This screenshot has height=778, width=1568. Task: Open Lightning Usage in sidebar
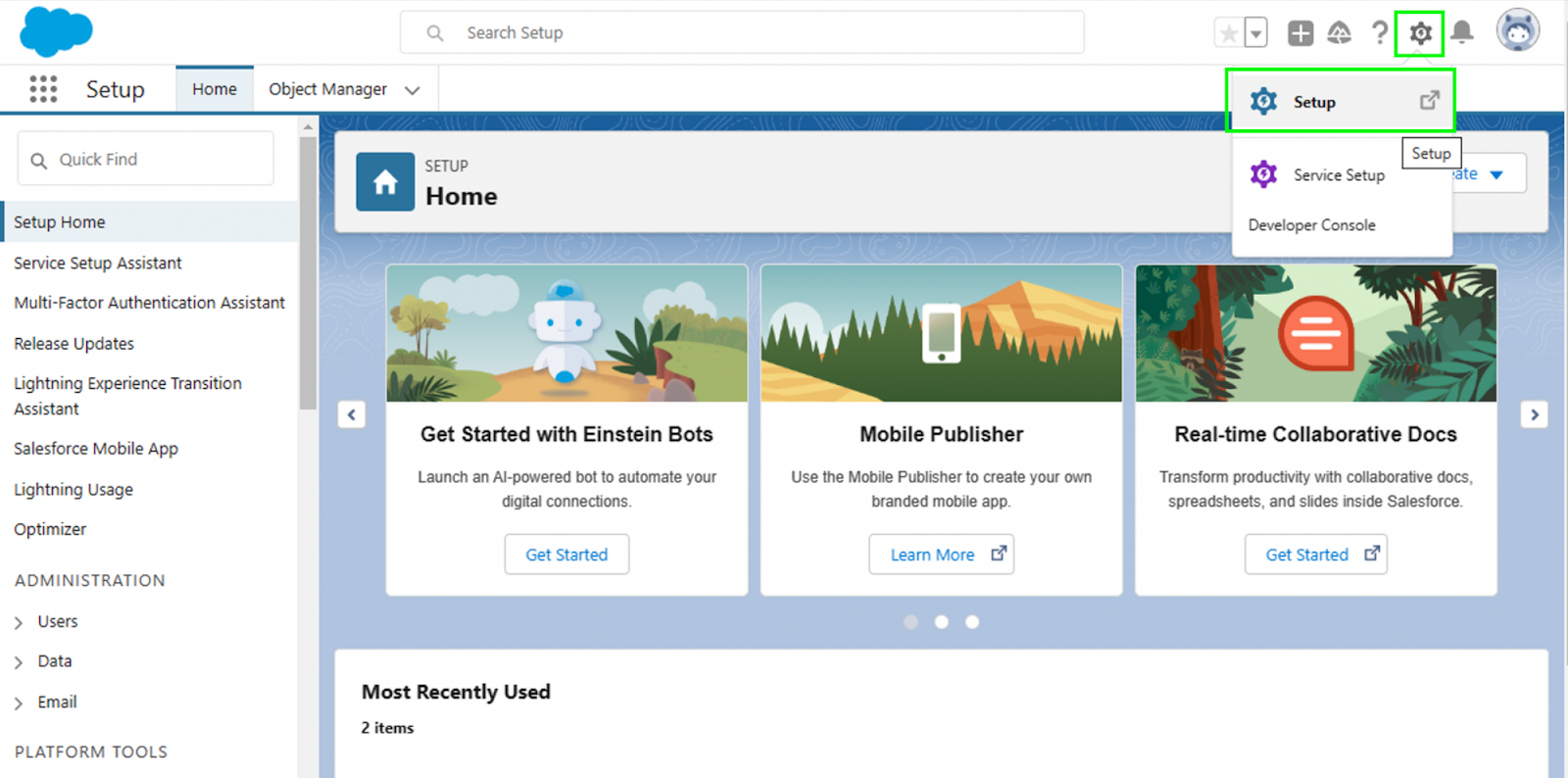coord(73,489)
